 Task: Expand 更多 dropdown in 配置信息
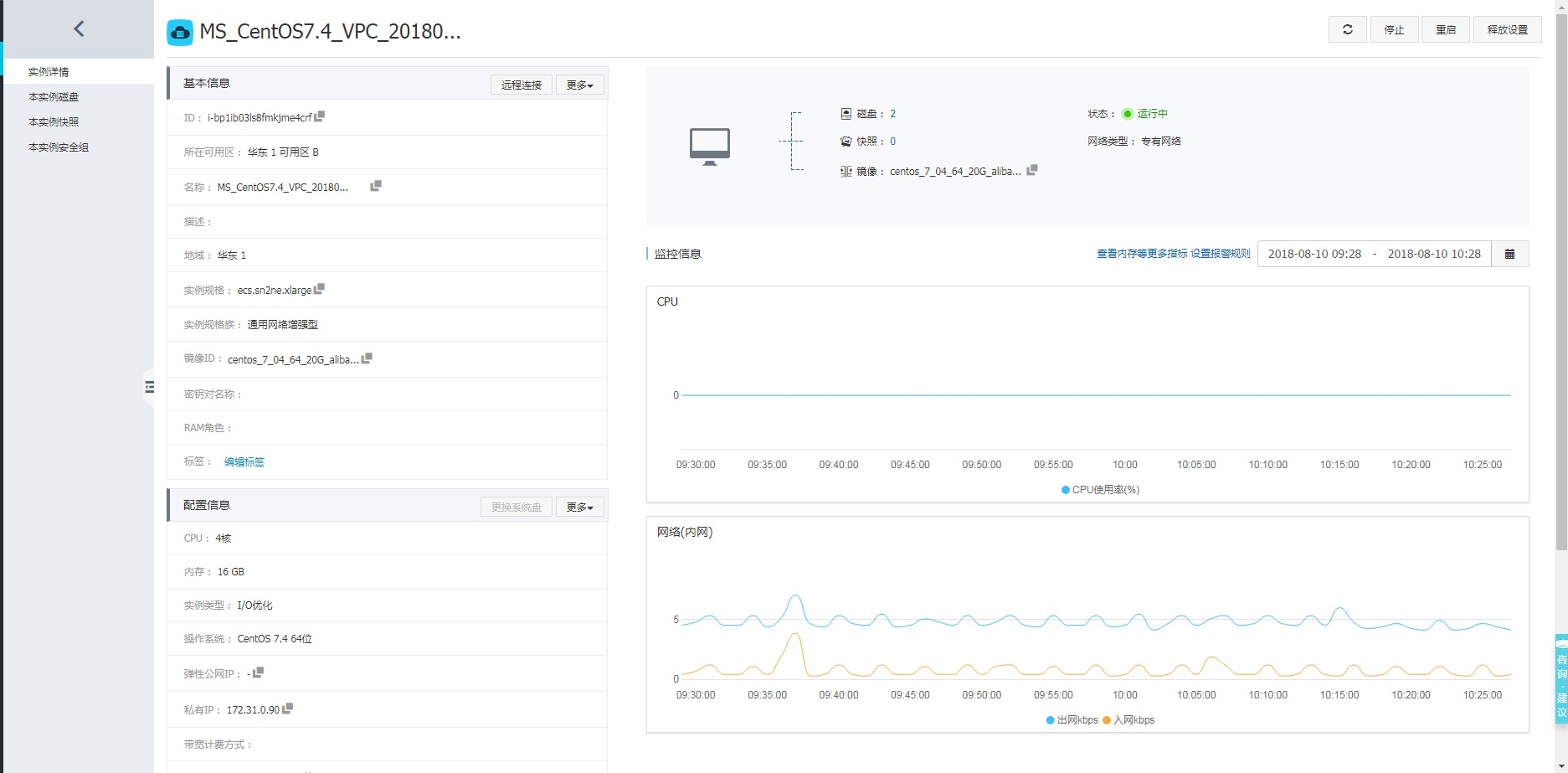[x=579, y=507]
